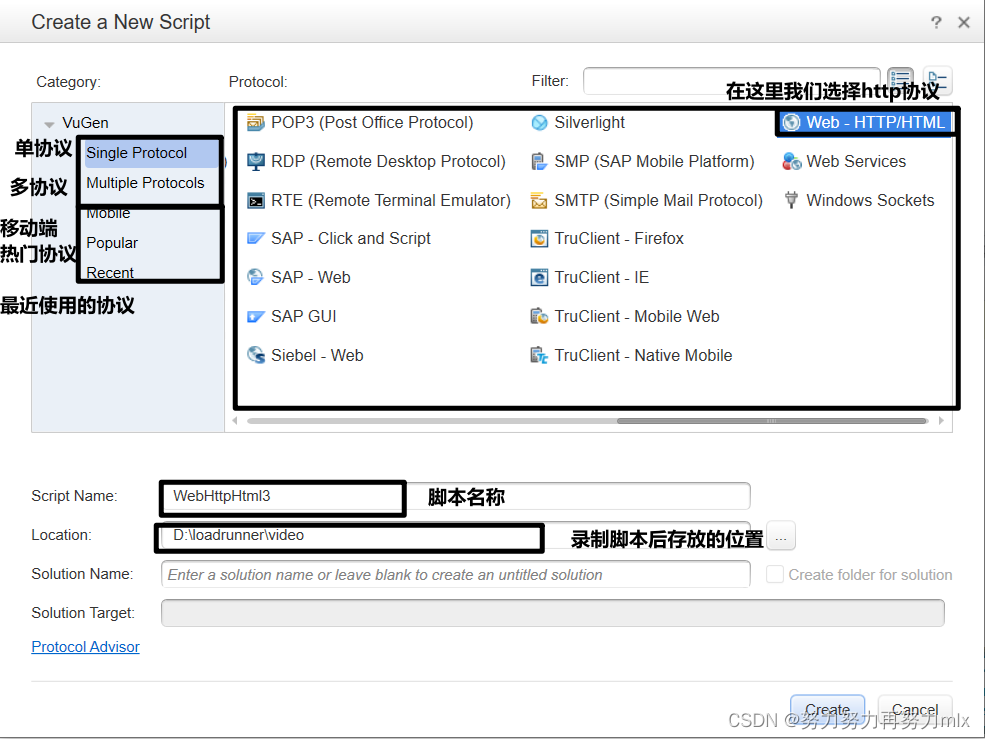The width and height of the screenshot is (985, 739).
Task: Click the horizontal protocol list scrollbar
Action: (x=771, y=421)
